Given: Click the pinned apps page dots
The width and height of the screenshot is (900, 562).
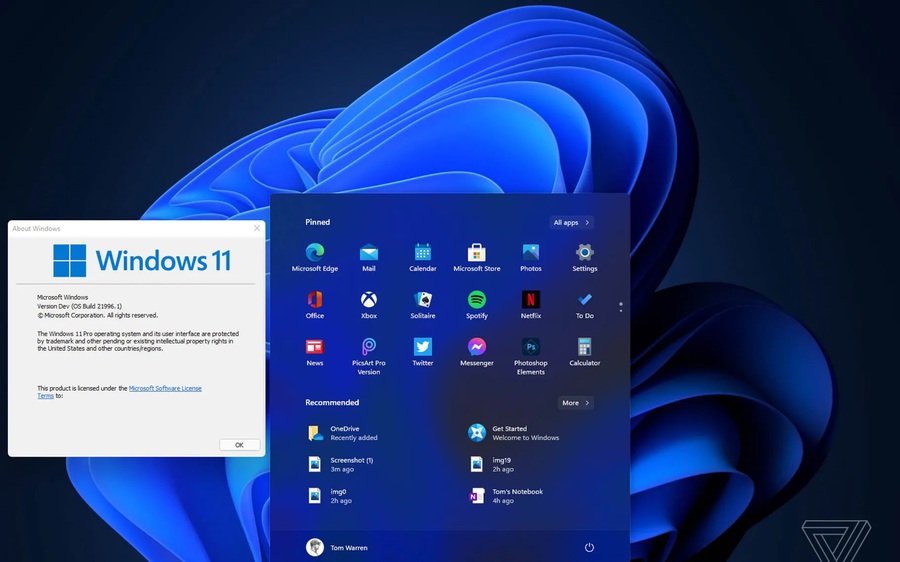Looking at the screenshot, I should (x=620, y=307).
